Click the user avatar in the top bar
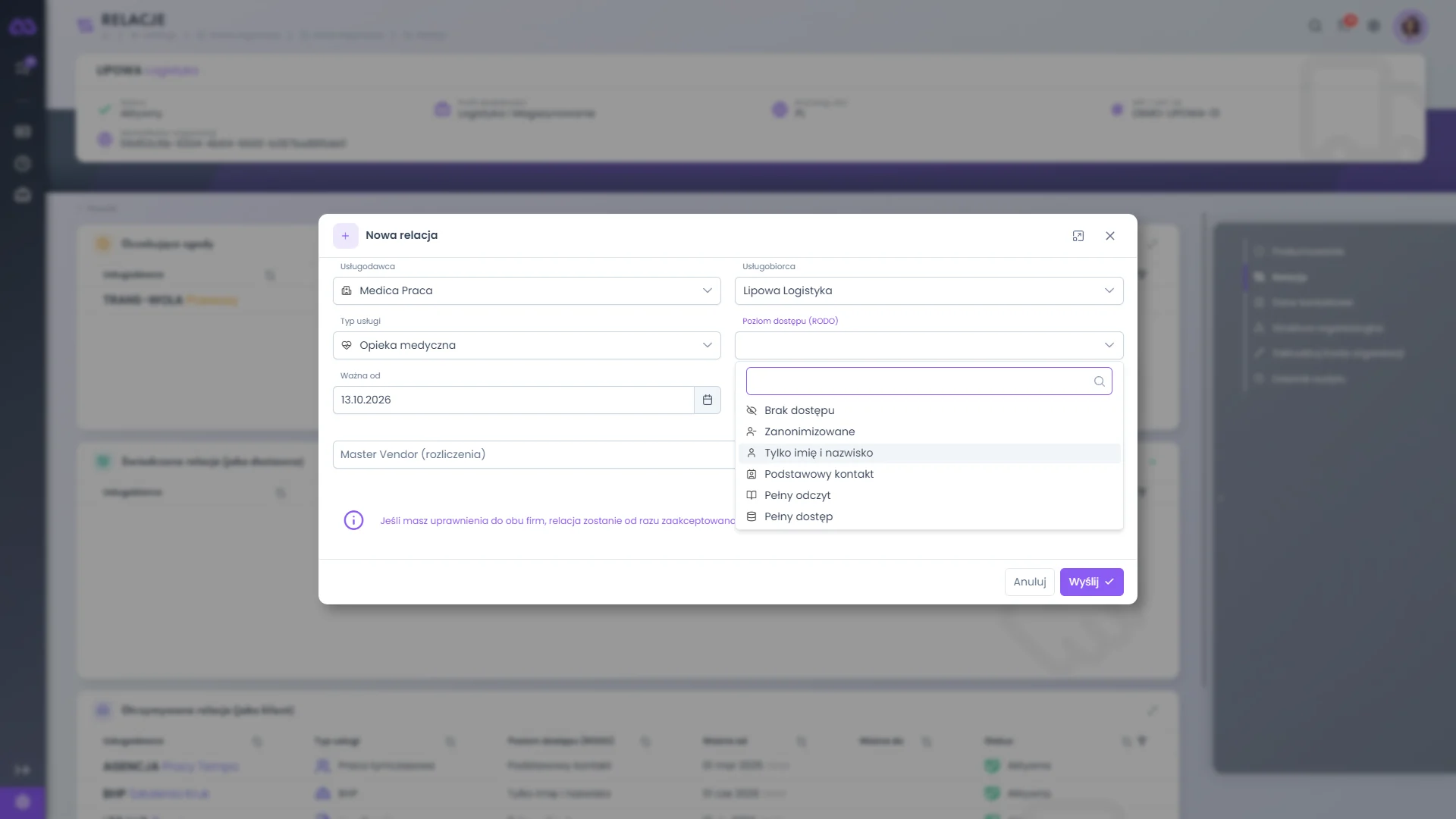Image resolution: width=1456 pixels, height=819 pixels. 1410,27
